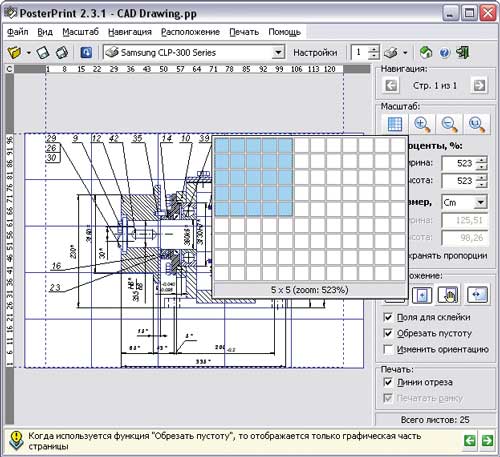This screenshot has width=500, height=457.
Task: Open the Помощь menu
Action: point(284,32)
